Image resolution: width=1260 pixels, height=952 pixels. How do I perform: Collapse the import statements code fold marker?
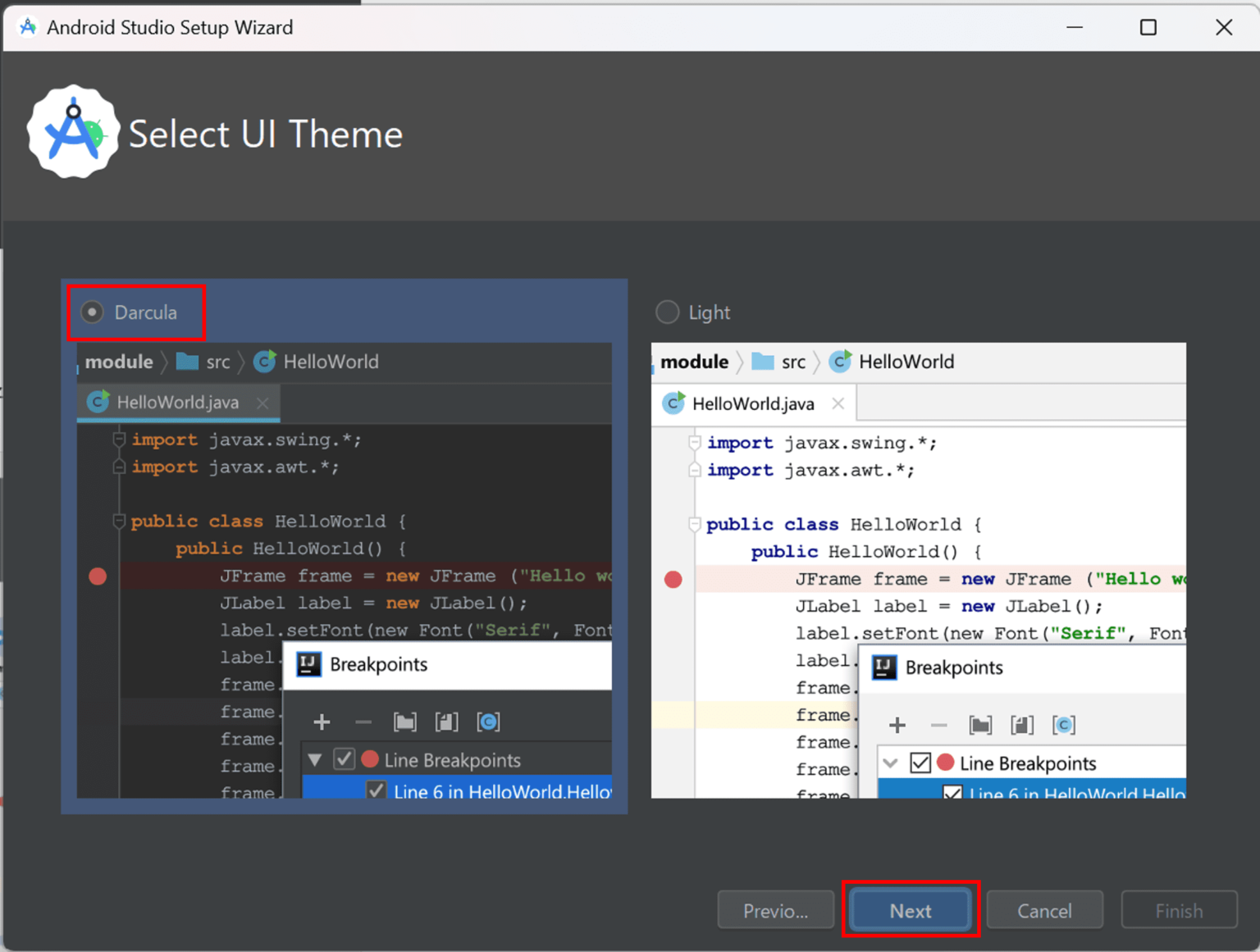tap(118, 440)
